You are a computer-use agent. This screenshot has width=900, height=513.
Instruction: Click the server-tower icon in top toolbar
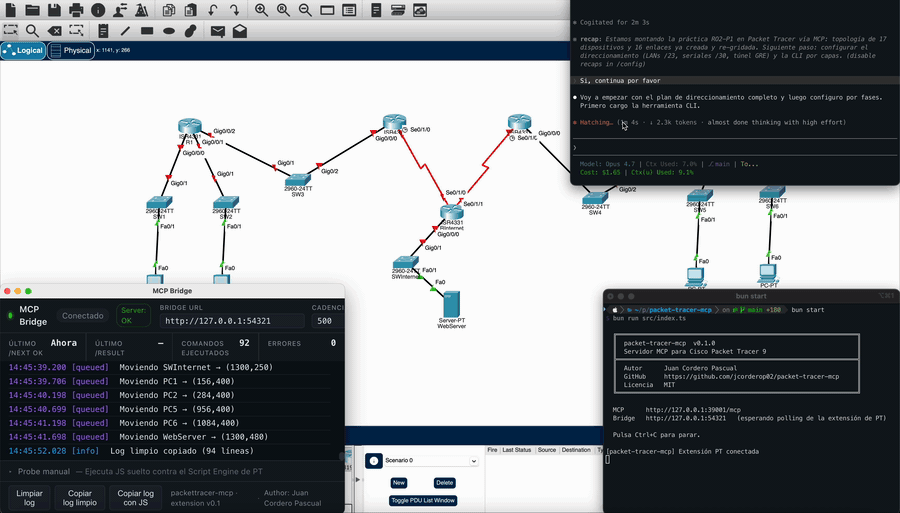tap(376, 10)
